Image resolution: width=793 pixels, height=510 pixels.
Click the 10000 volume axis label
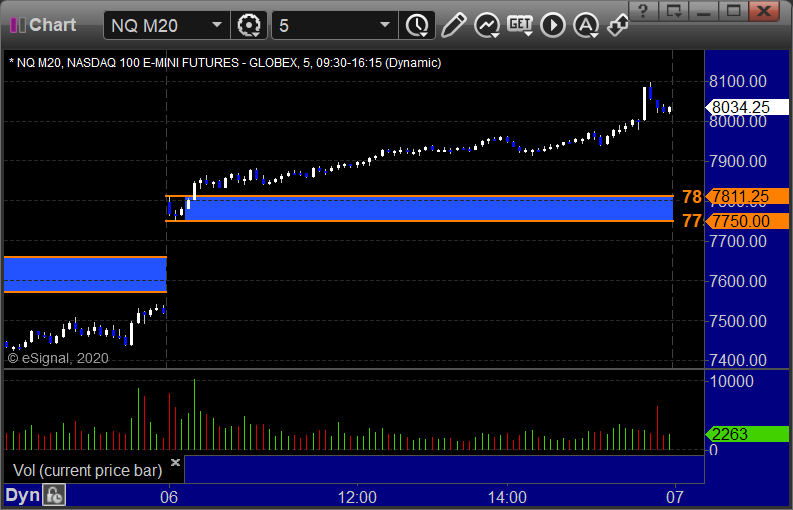[x=731, y=381]
